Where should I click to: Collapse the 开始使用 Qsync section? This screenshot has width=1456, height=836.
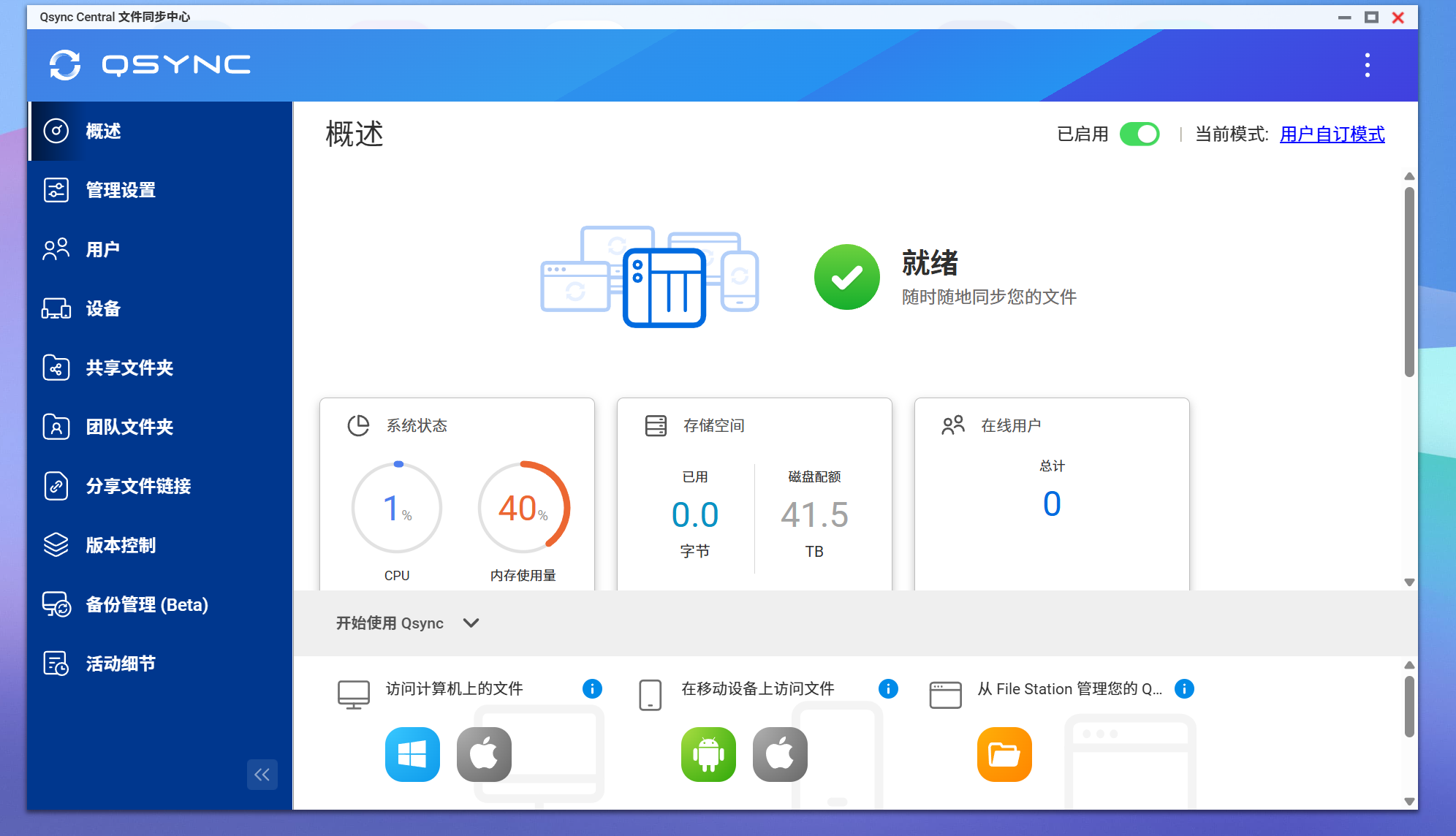[x=471, y=623]
